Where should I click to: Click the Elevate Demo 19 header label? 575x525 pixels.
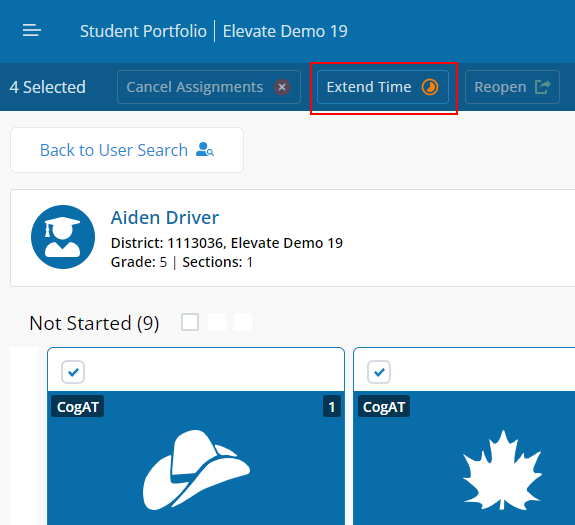285,31
